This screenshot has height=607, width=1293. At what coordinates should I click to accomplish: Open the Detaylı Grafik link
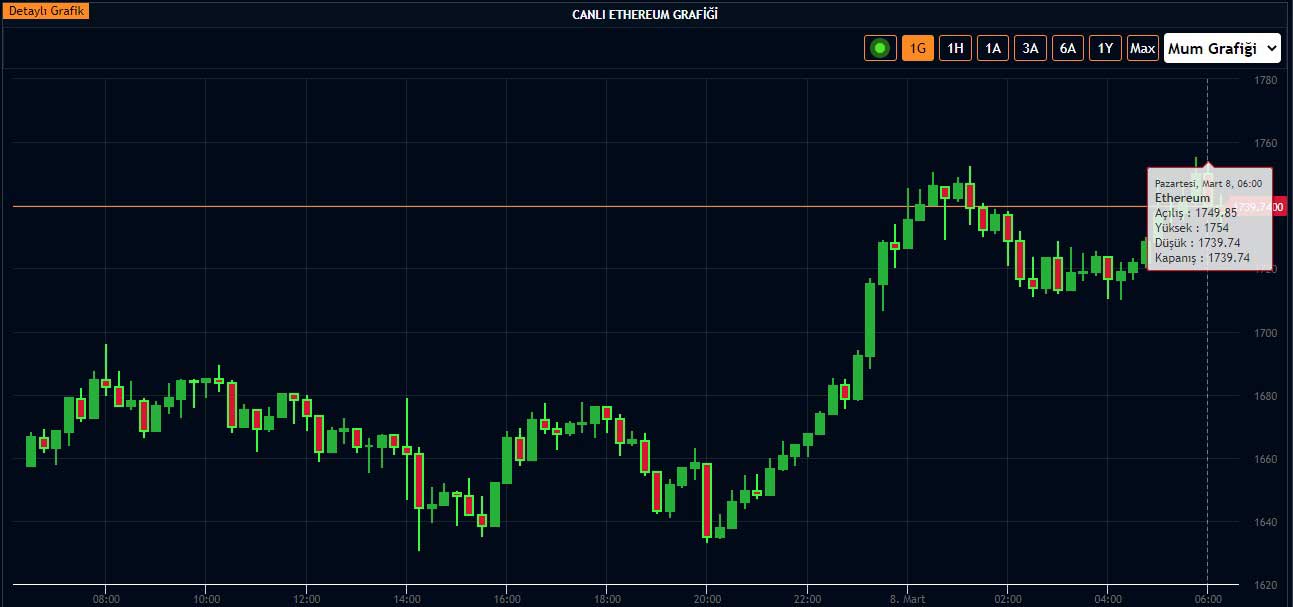(46, 11)
